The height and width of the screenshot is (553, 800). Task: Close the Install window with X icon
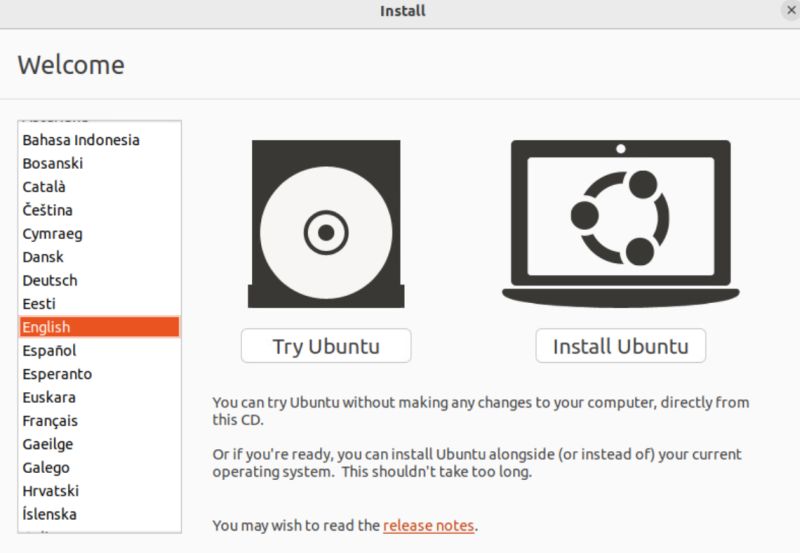(791, 10)
